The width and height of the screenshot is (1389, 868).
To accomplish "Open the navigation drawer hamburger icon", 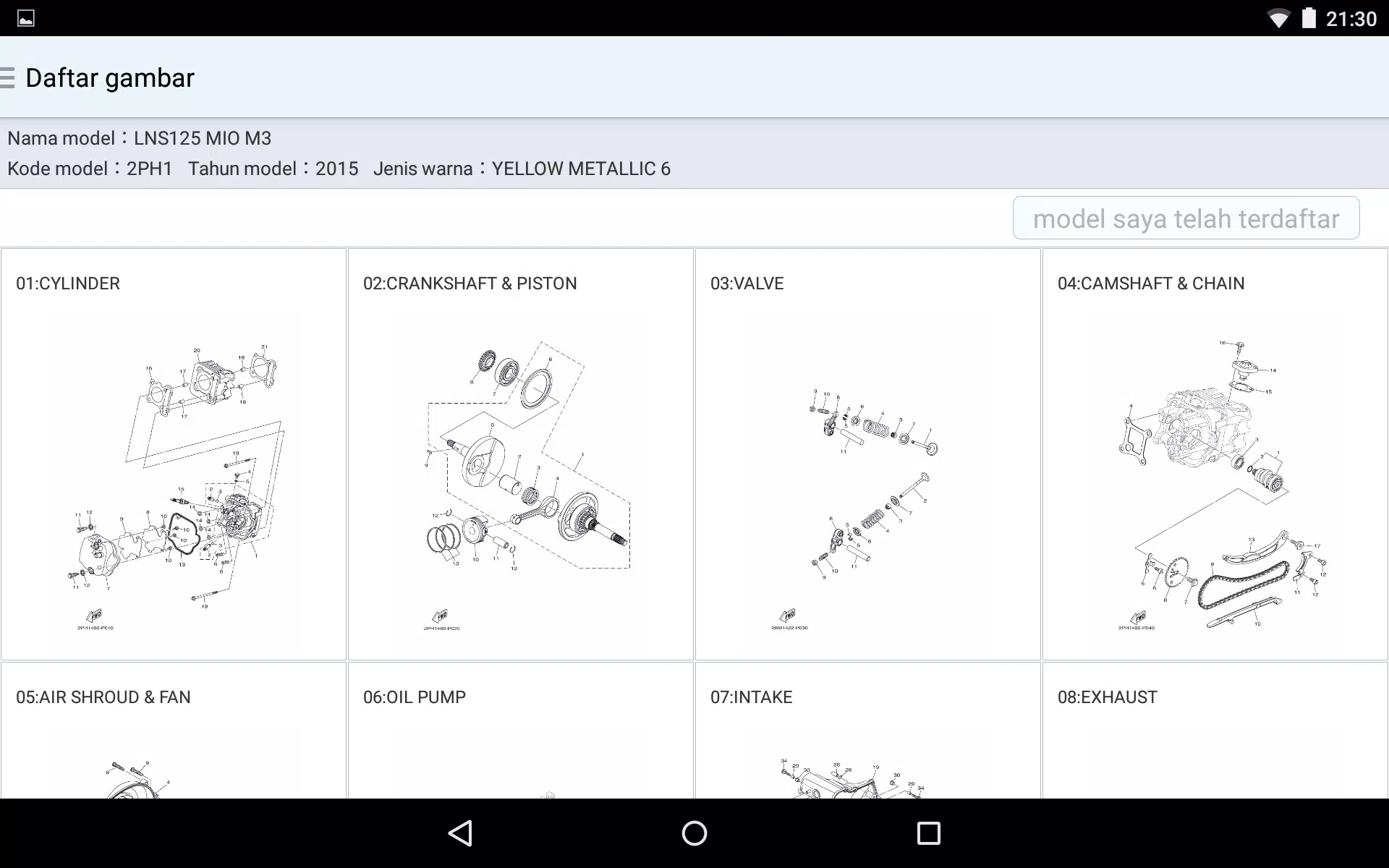I will point(9,77).
